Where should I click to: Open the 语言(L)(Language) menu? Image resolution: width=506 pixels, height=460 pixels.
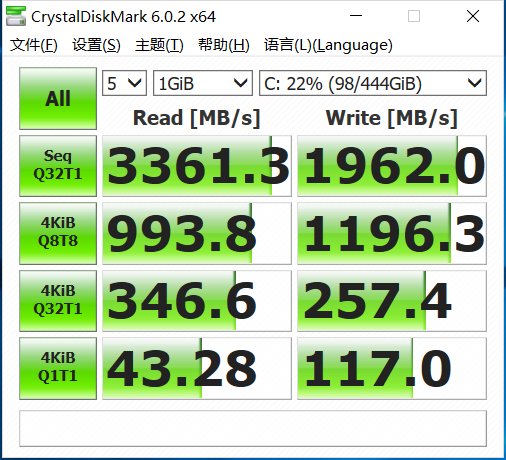click(328, 45)
